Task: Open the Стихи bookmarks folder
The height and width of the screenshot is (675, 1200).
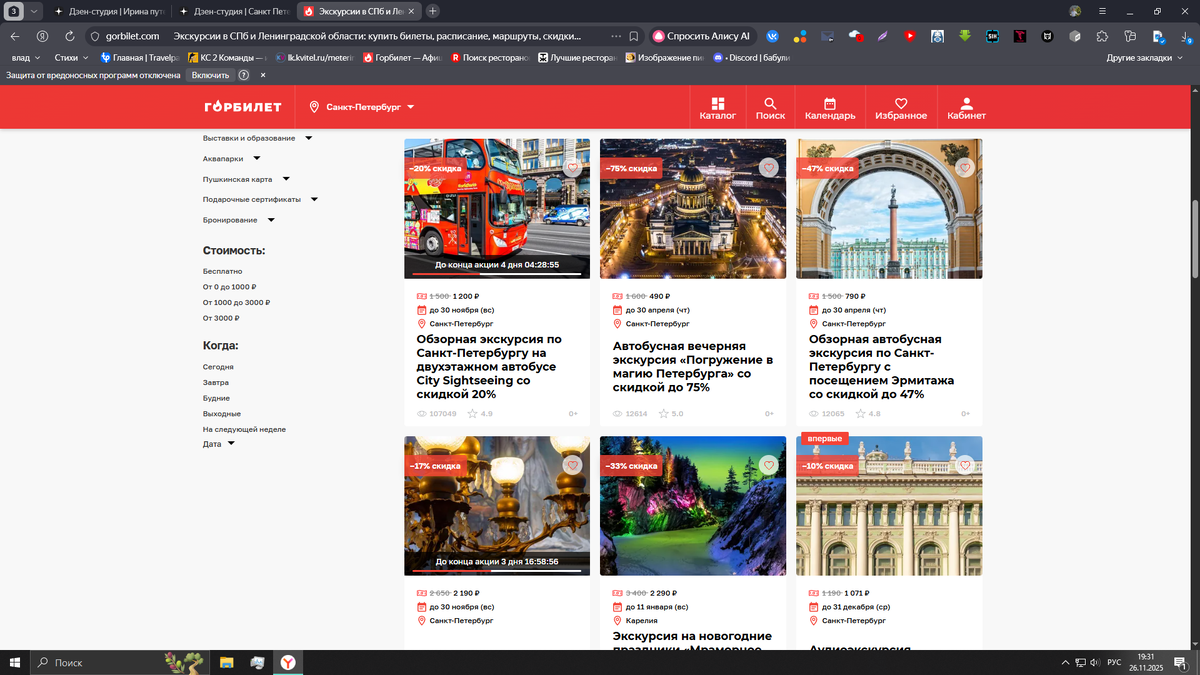Action: coord(72,58)
